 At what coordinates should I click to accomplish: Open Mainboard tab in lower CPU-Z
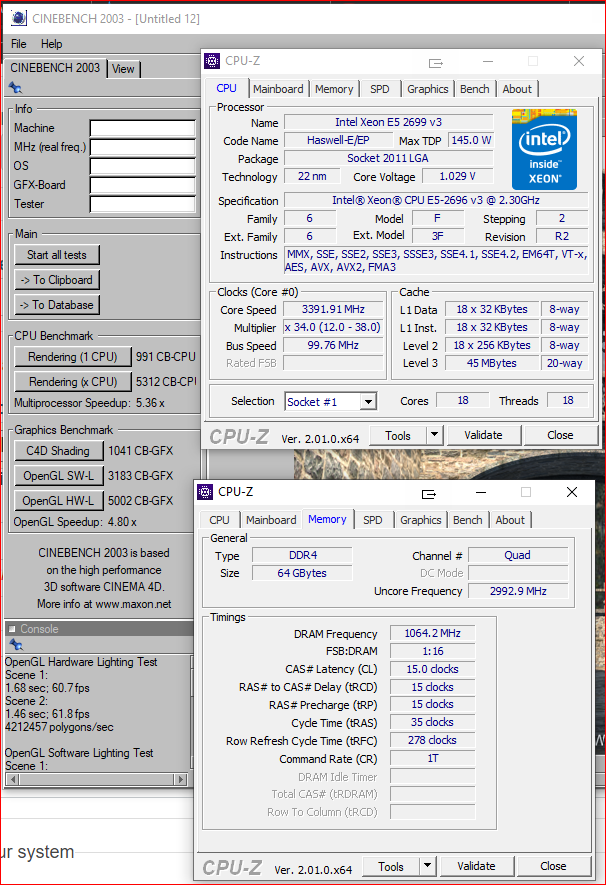click(271, 520)
